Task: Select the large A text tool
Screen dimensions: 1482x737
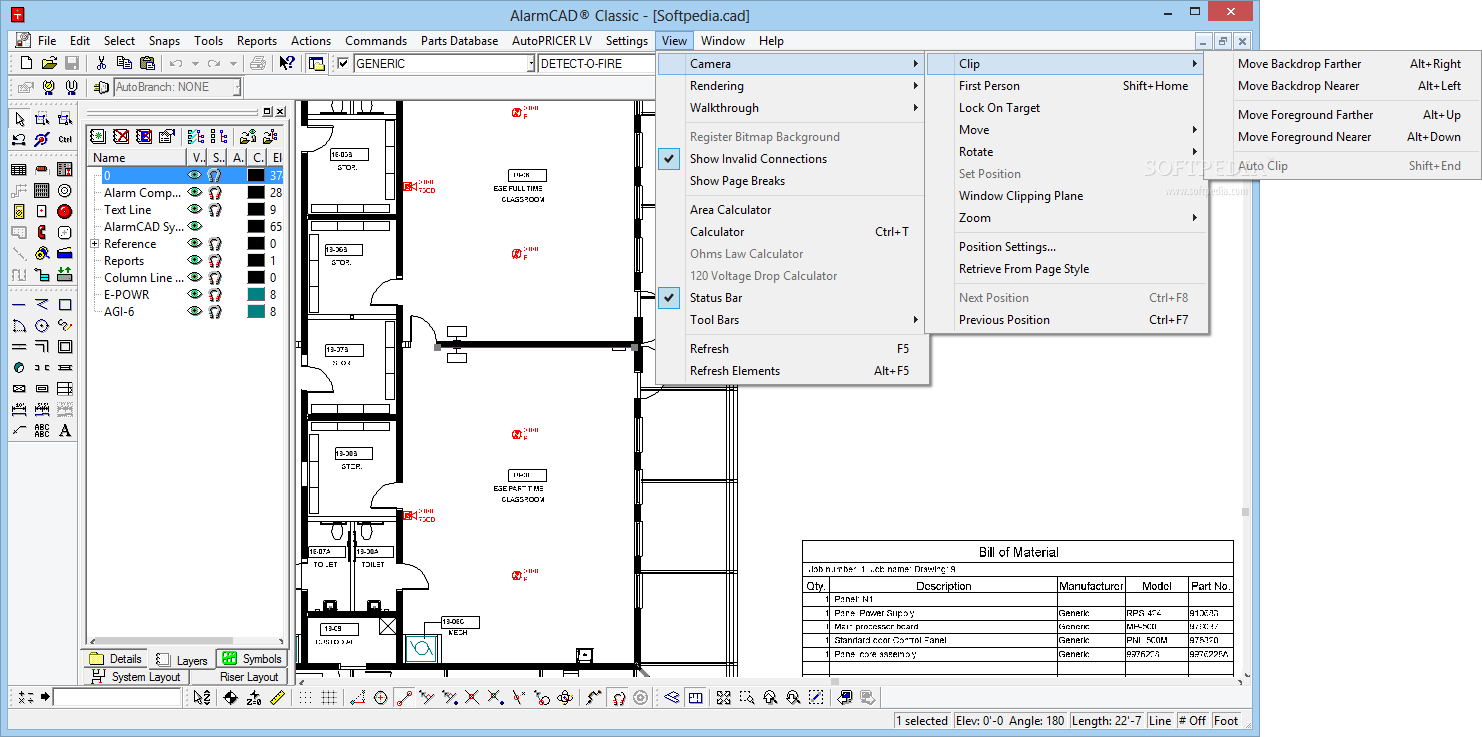Action: point(65,430)
